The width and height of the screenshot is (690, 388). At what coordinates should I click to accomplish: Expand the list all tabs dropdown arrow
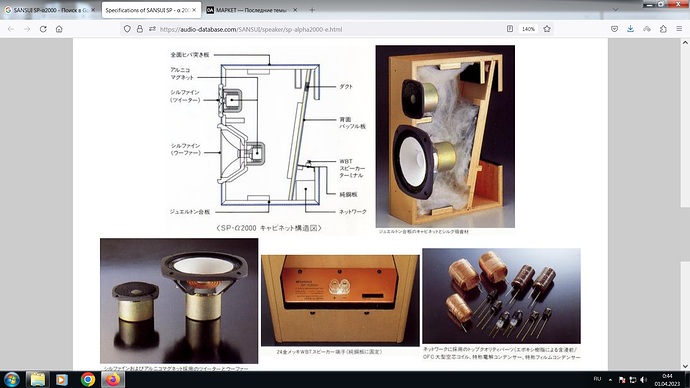(x=615, y=10)
